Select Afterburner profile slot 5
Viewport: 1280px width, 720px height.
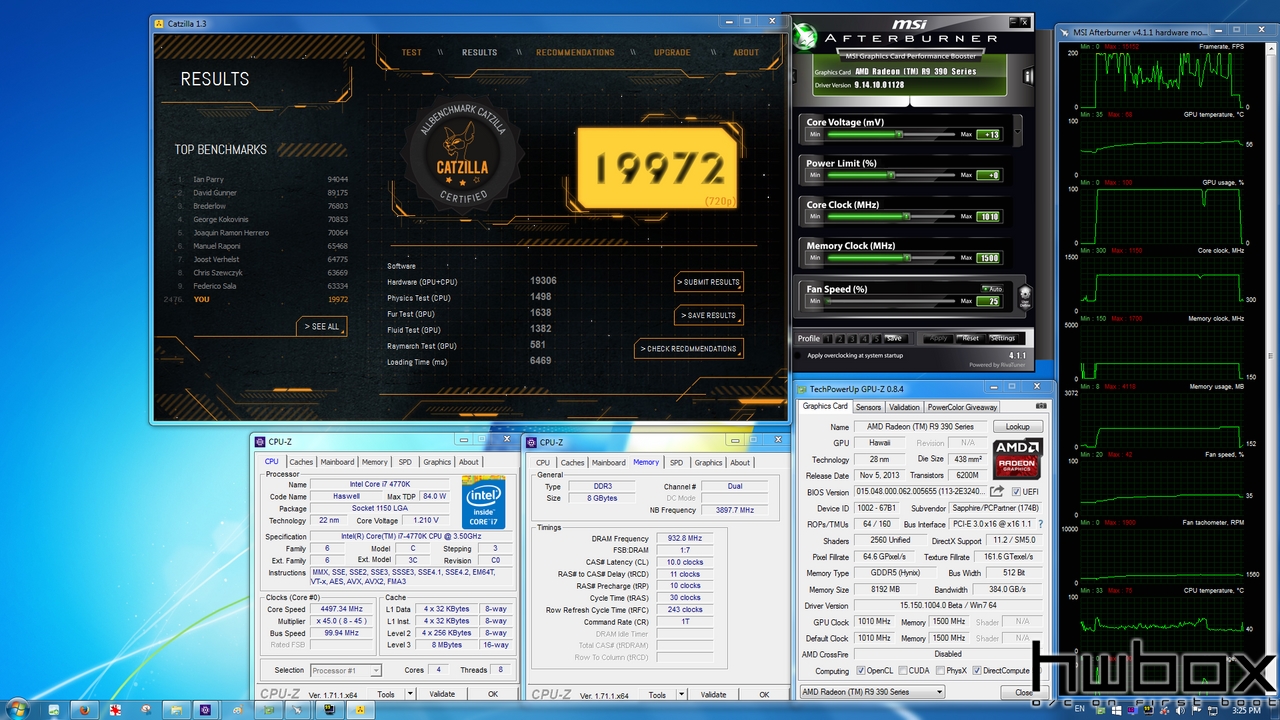[x=877, y=338]
